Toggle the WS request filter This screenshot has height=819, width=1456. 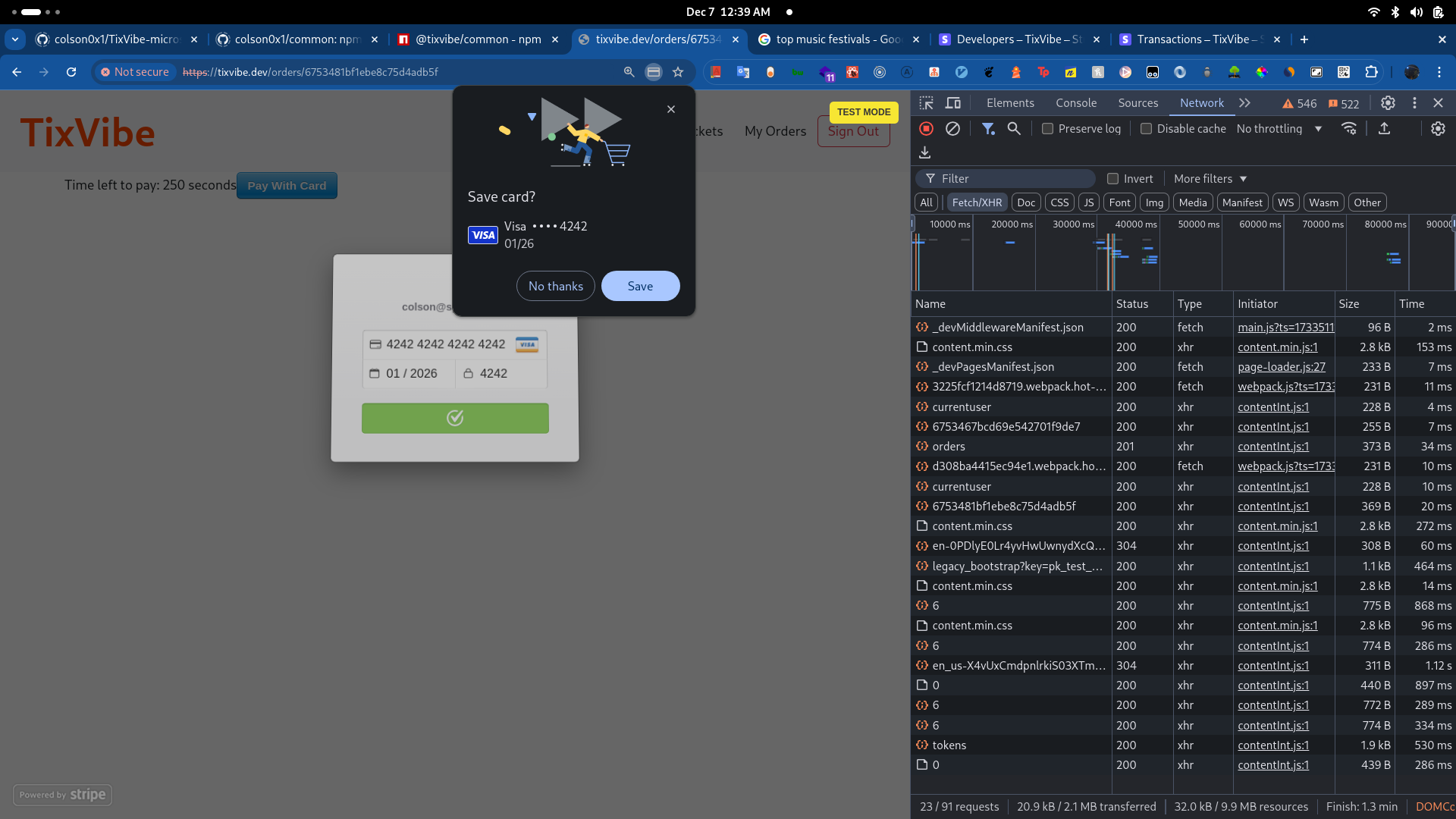click(x=1285, y=202)
